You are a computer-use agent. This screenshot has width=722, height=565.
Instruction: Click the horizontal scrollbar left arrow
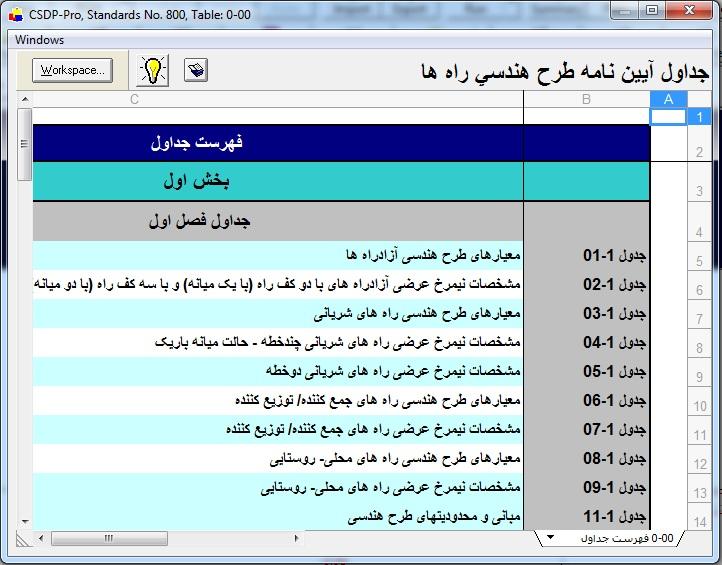pos(41,538)
